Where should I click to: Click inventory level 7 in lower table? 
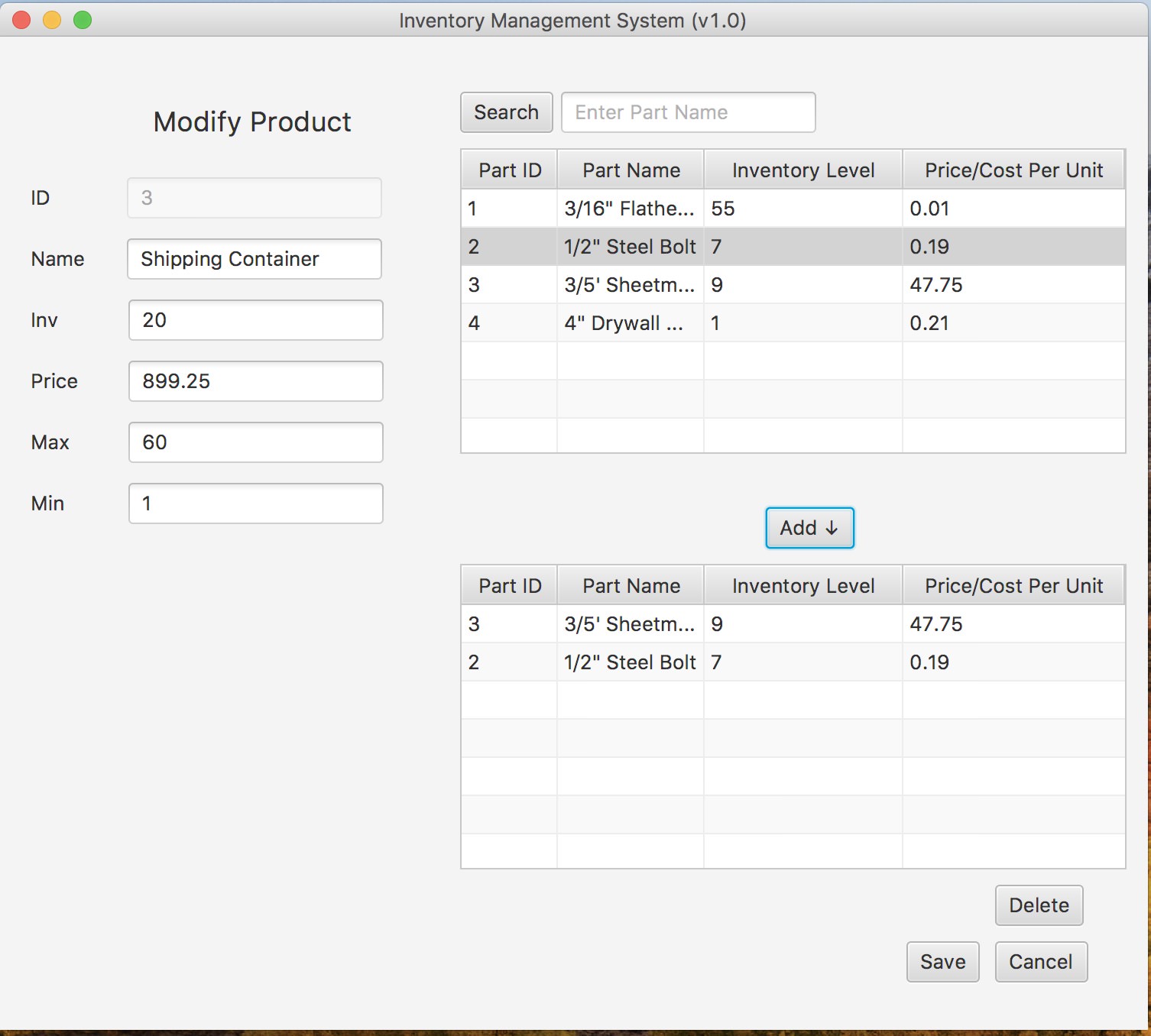[x=803, y=662]
